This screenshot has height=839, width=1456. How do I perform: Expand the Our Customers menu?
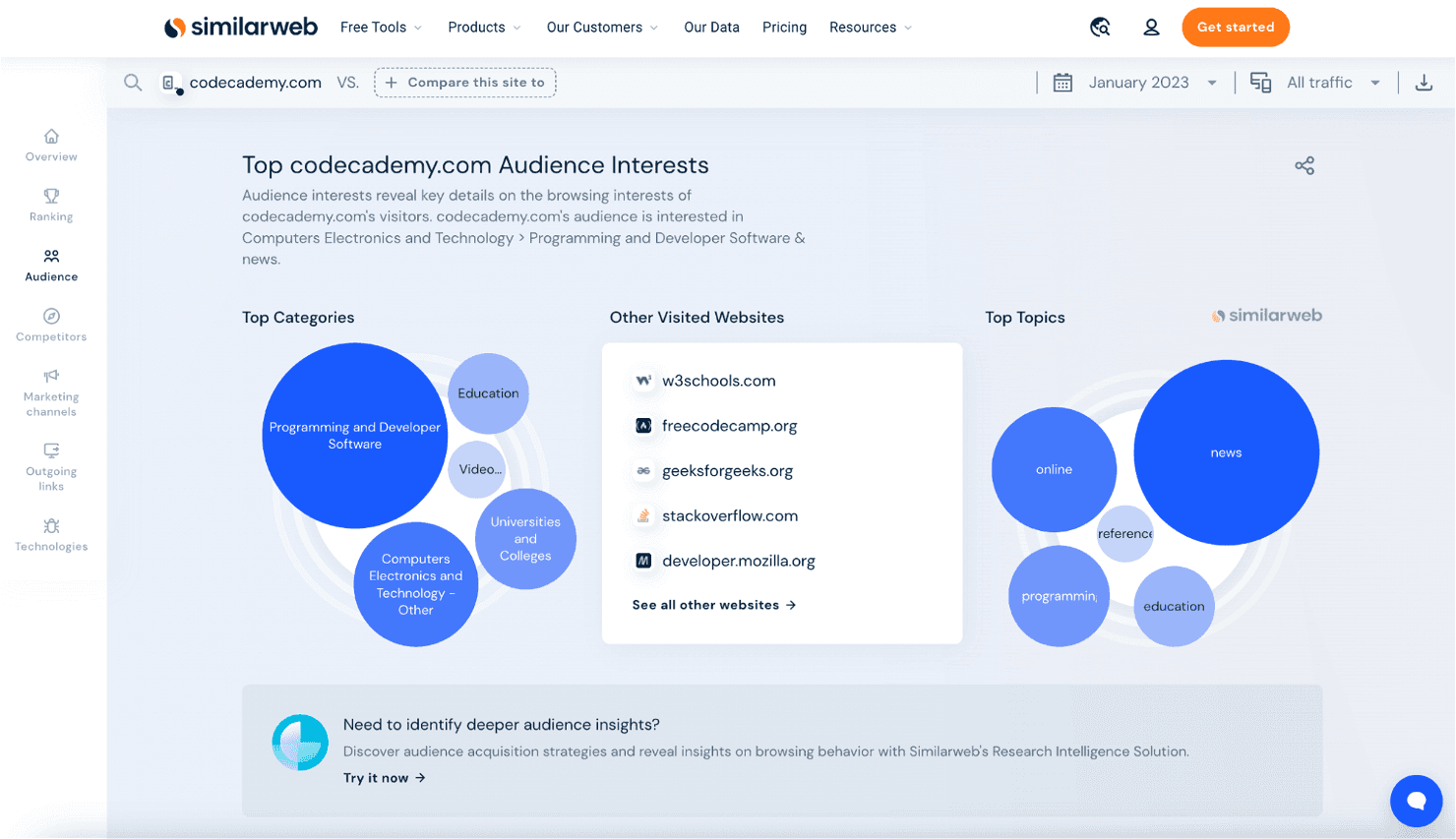(x=602, y=28)
